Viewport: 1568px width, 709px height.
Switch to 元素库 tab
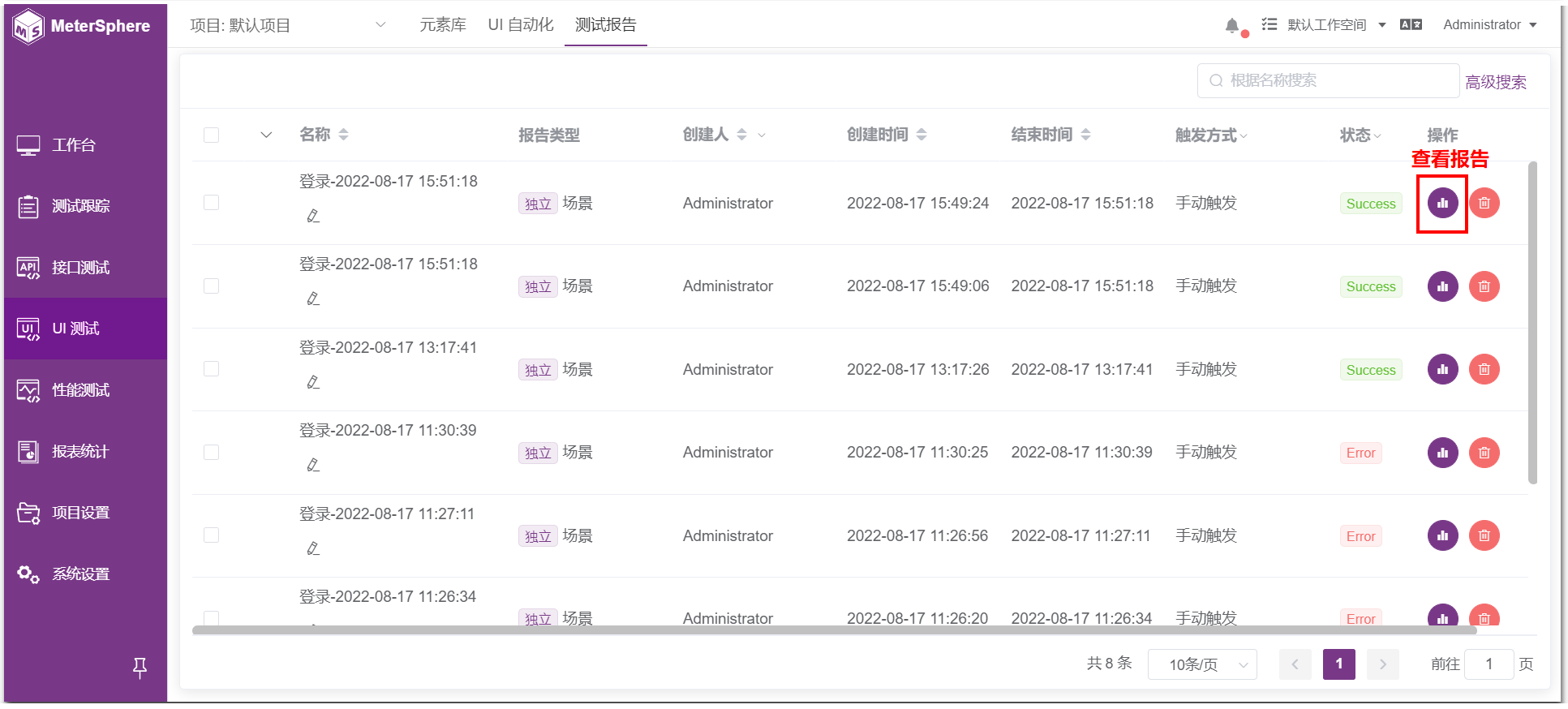coord(443,25)
